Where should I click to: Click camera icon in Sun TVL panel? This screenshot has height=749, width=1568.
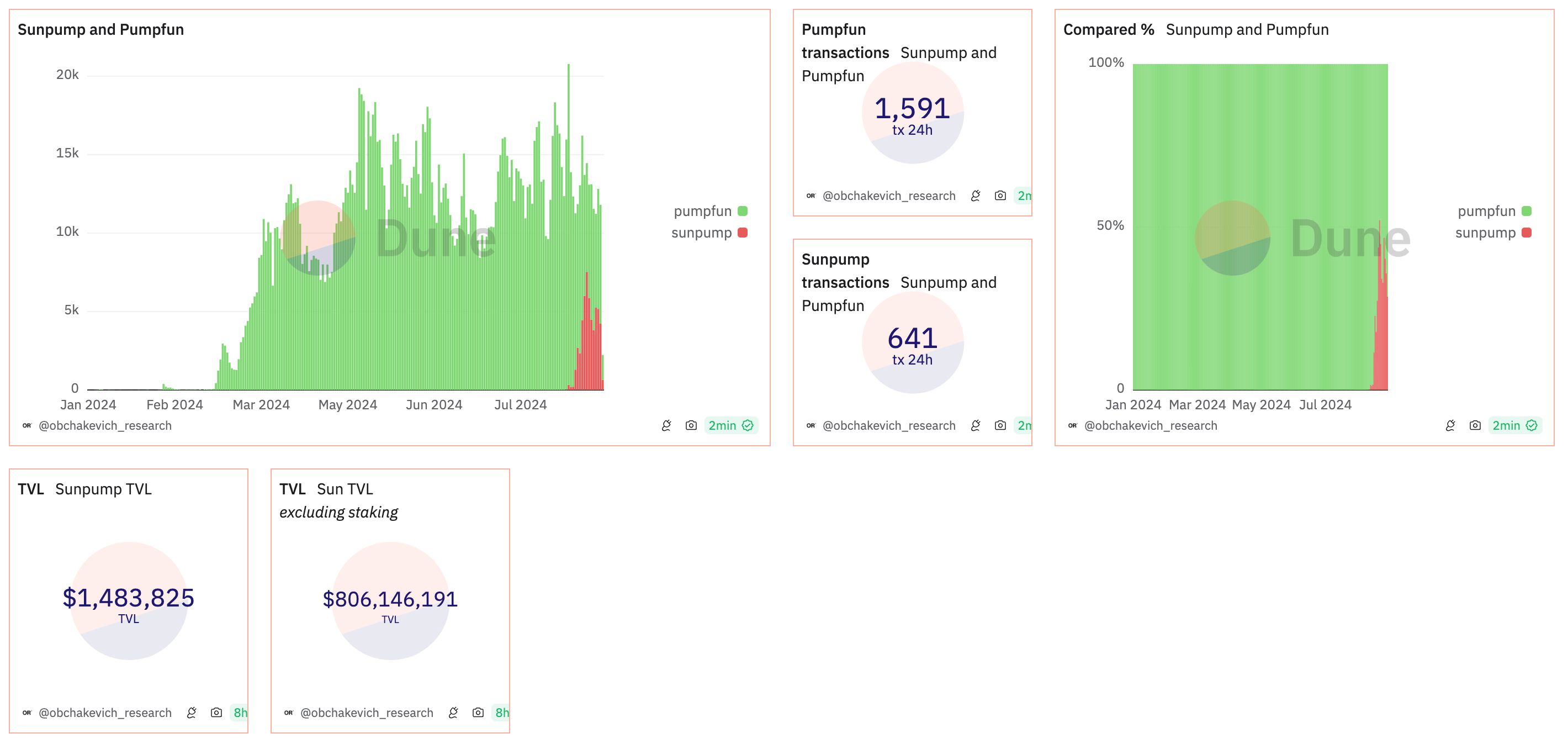click(478, 713)
